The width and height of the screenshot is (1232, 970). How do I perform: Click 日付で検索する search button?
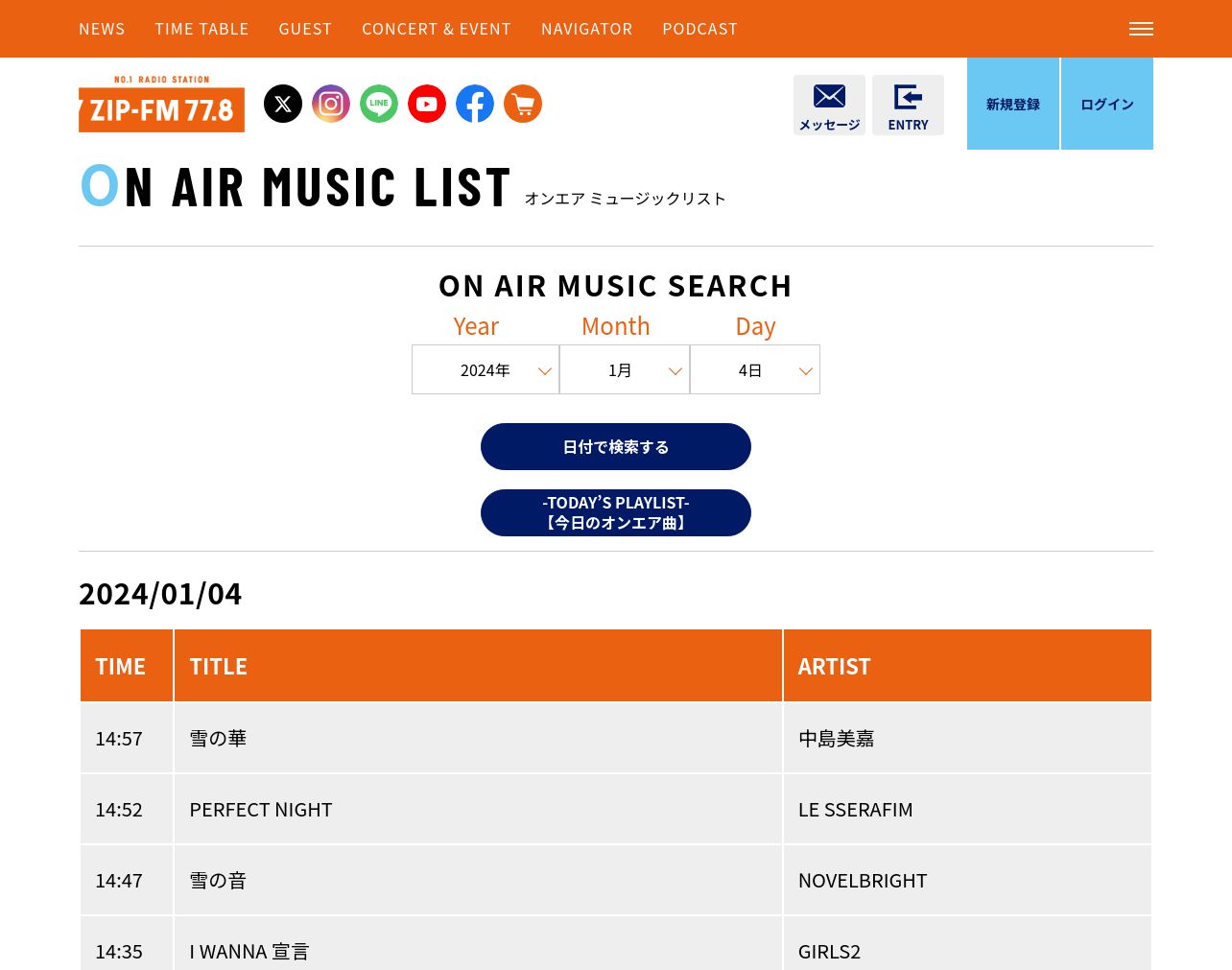point(616,446)
